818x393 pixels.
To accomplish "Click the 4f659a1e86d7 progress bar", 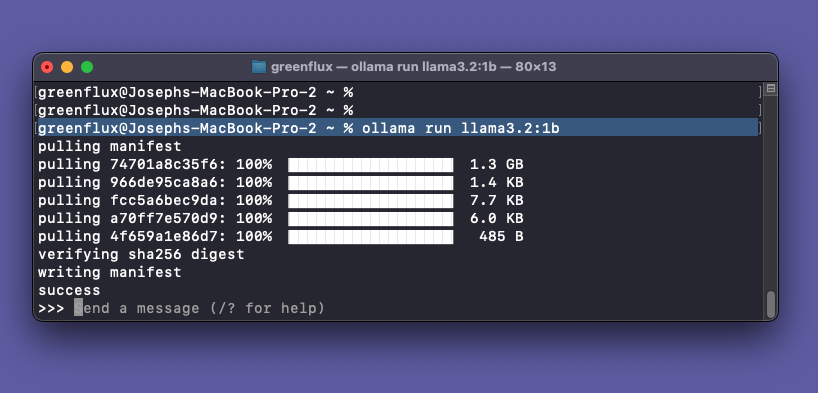I will tap(370, 237).
